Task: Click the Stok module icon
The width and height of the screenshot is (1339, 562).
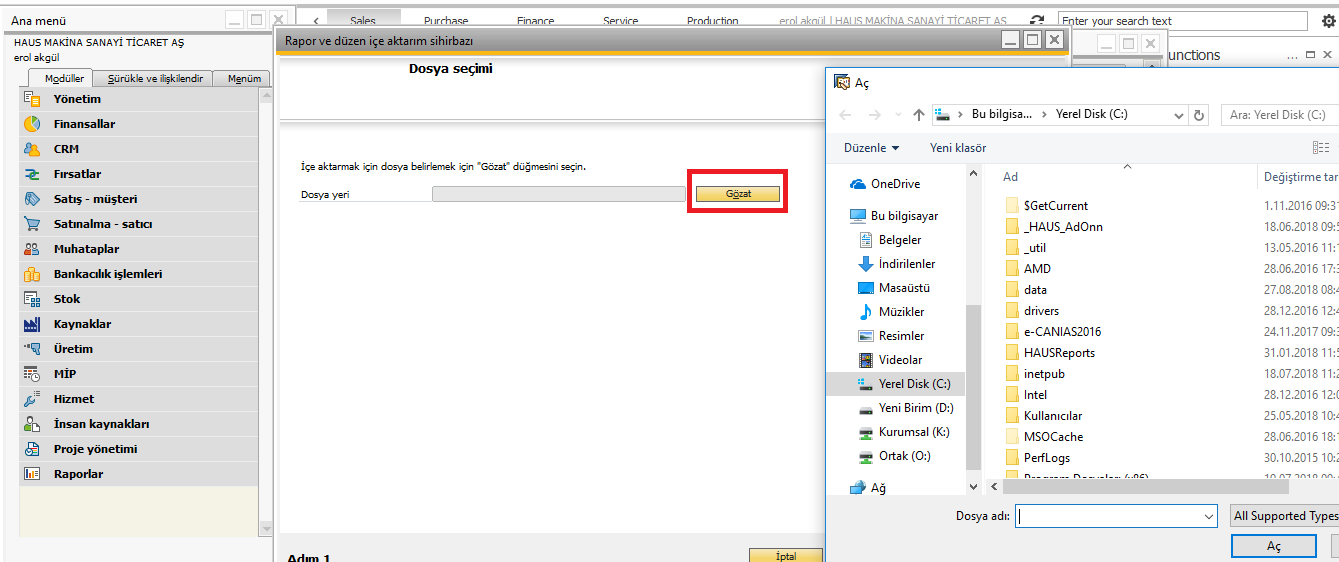Action: [x=32, y=299]
